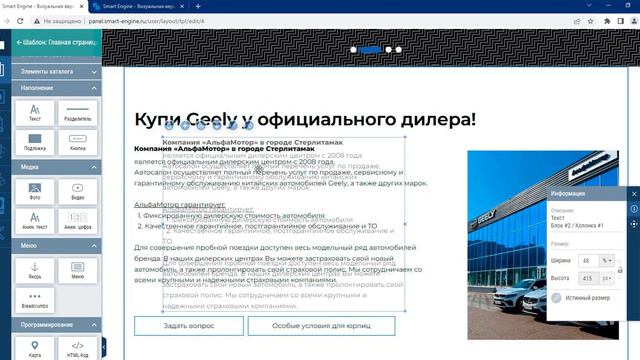
Task: Open the Высота unit dropdown
Action: pyautogui.click(x=607, y=278)
